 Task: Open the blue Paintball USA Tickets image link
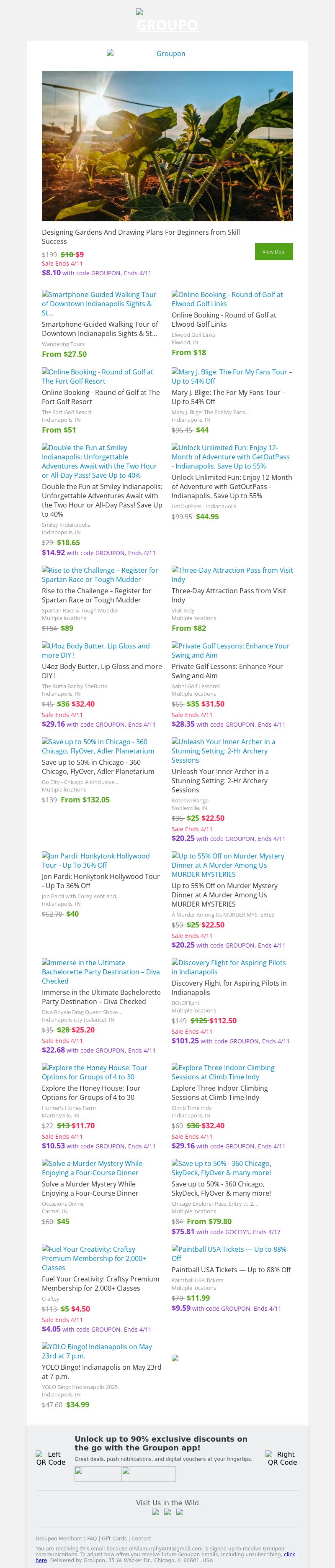point(228,1253)
